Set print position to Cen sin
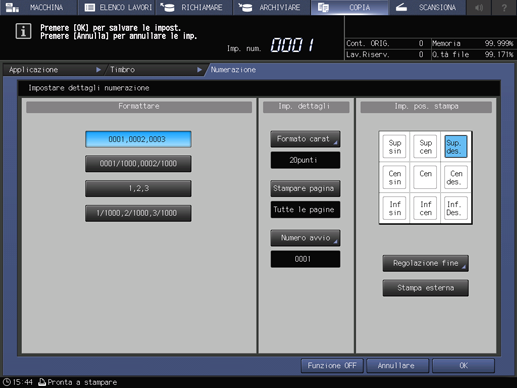This screenshot has height=388, width=517. (x=394, y=177)
